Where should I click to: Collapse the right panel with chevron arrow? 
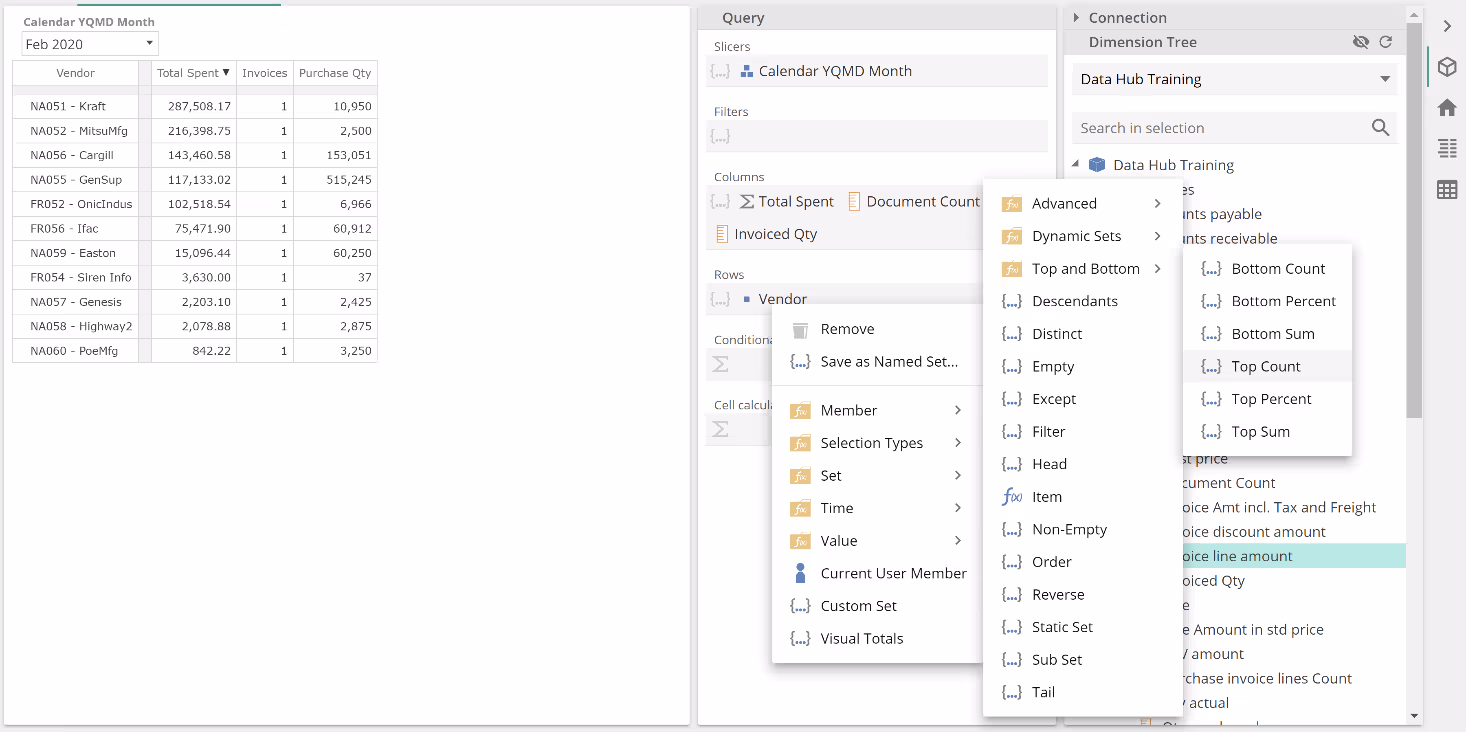pos(1446,26)
